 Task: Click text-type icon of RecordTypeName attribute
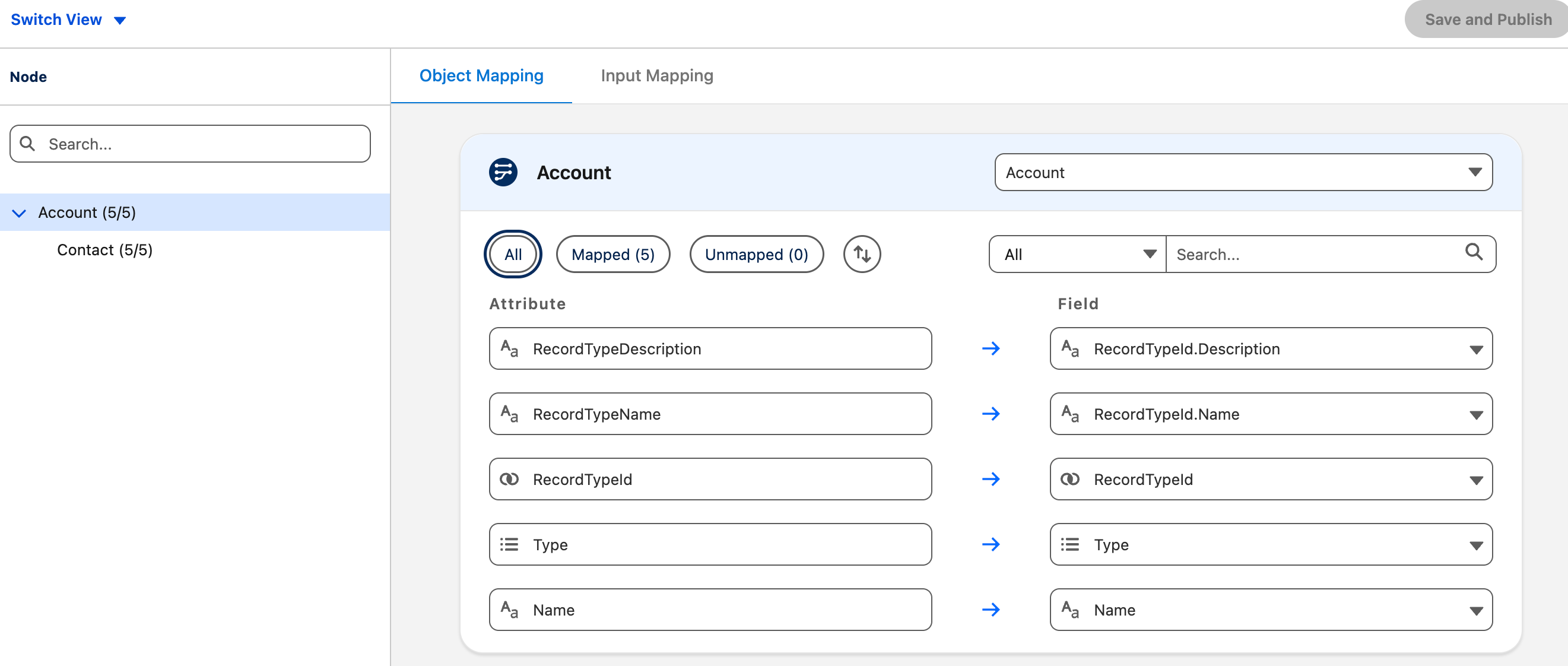point(509,414)
